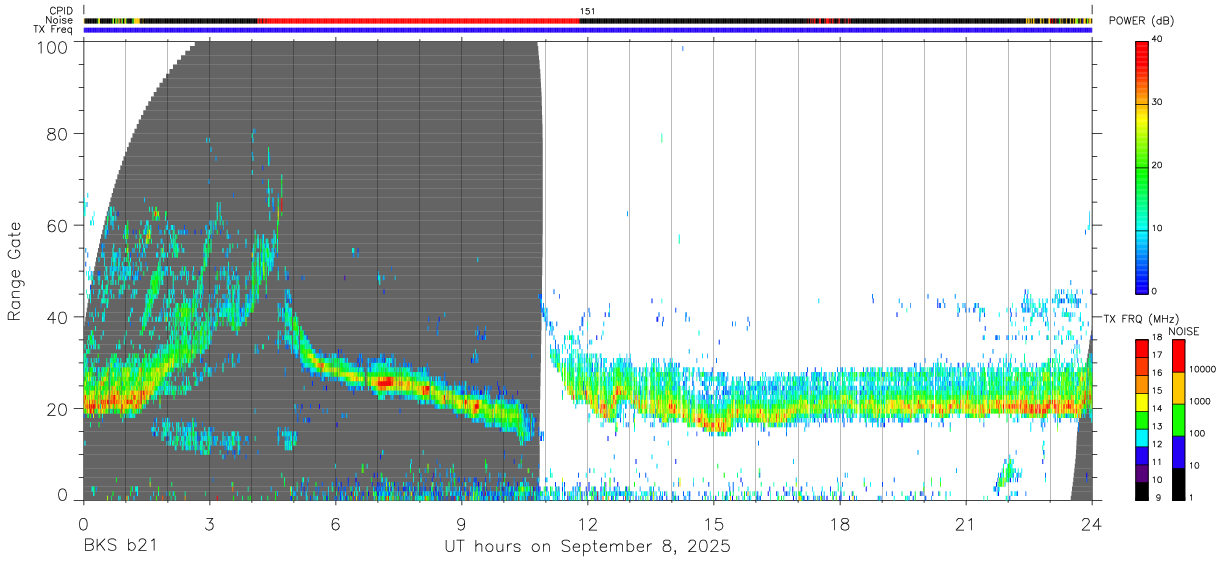
Task: Click x-axis tick label 18
Action: point(839,523)
